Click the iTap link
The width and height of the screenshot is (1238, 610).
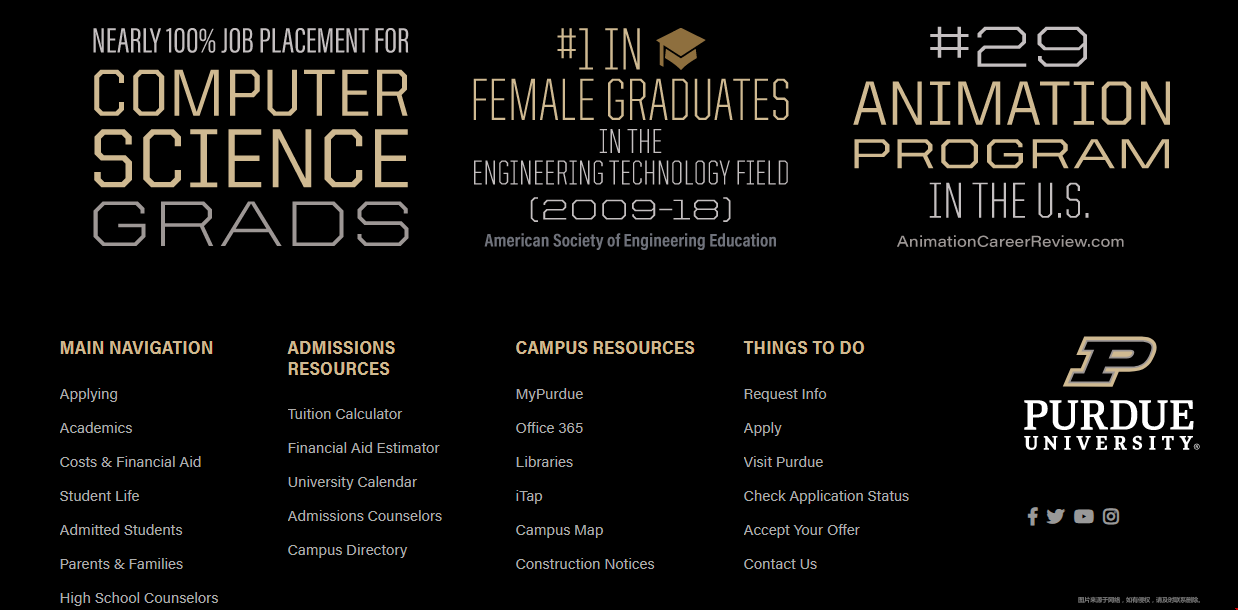(530, 496)
